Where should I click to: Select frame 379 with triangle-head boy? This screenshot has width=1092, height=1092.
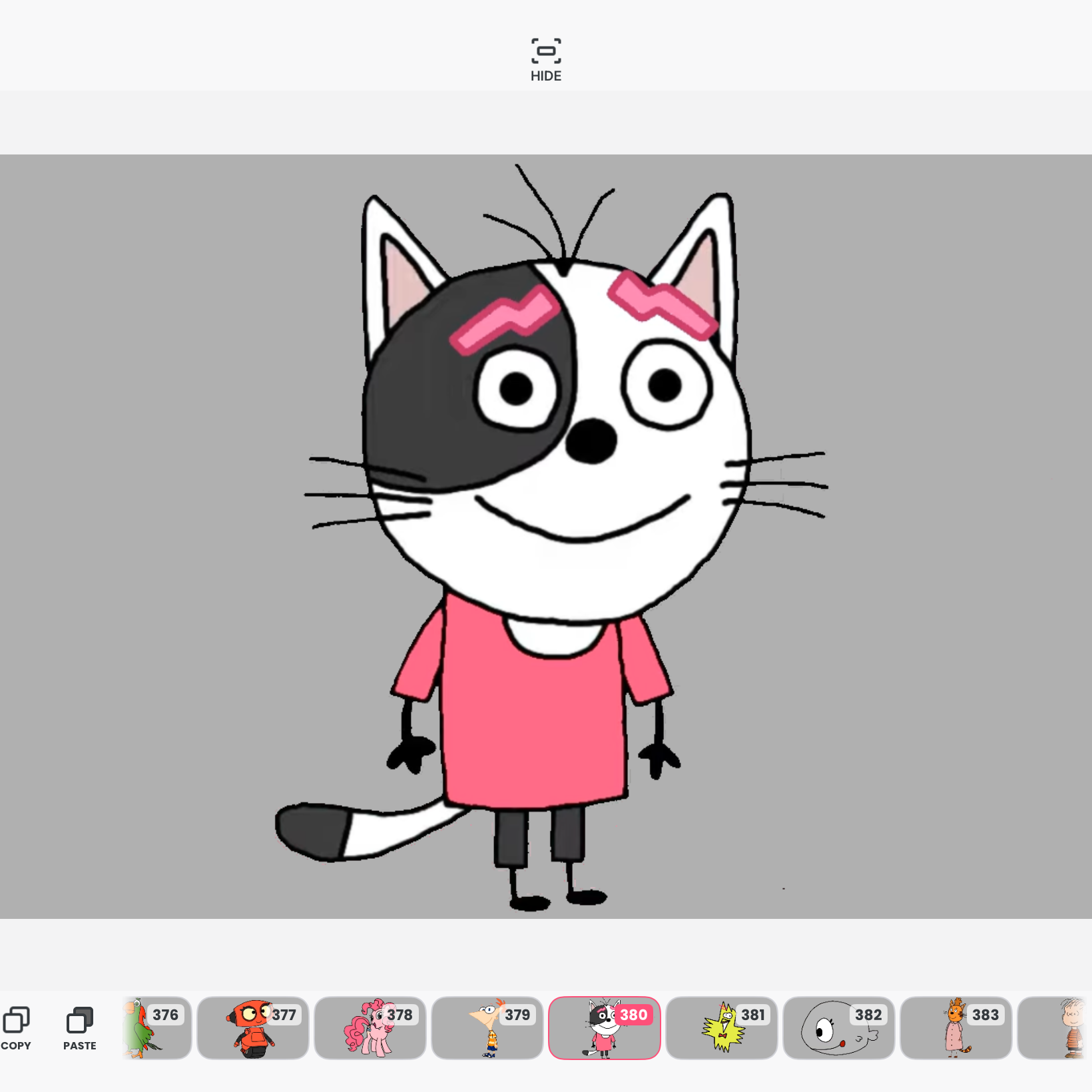(487, 1027)
